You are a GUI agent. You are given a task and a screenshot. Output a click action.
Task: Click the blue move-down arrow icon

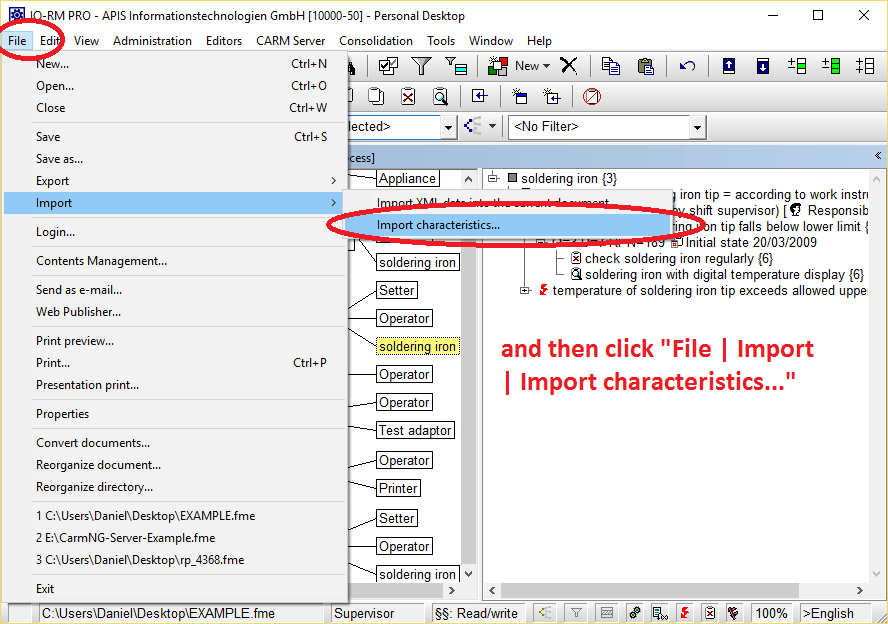(x=763, y=66)
